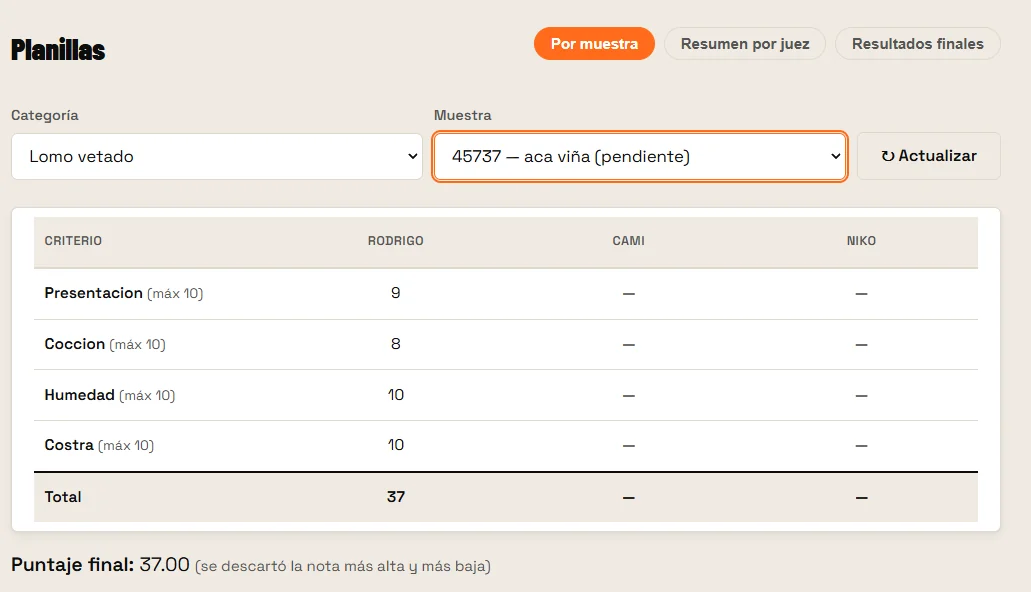
Task: Open the Muestra dropdown for 45737
Action: (640, 157)
